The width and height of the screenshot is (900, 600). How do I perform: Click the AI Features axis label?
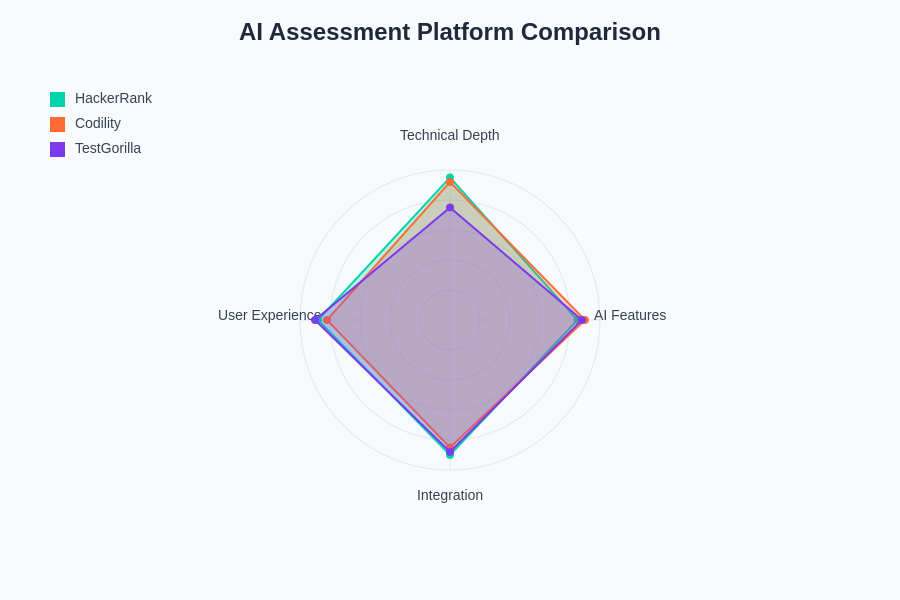point(630,315)
